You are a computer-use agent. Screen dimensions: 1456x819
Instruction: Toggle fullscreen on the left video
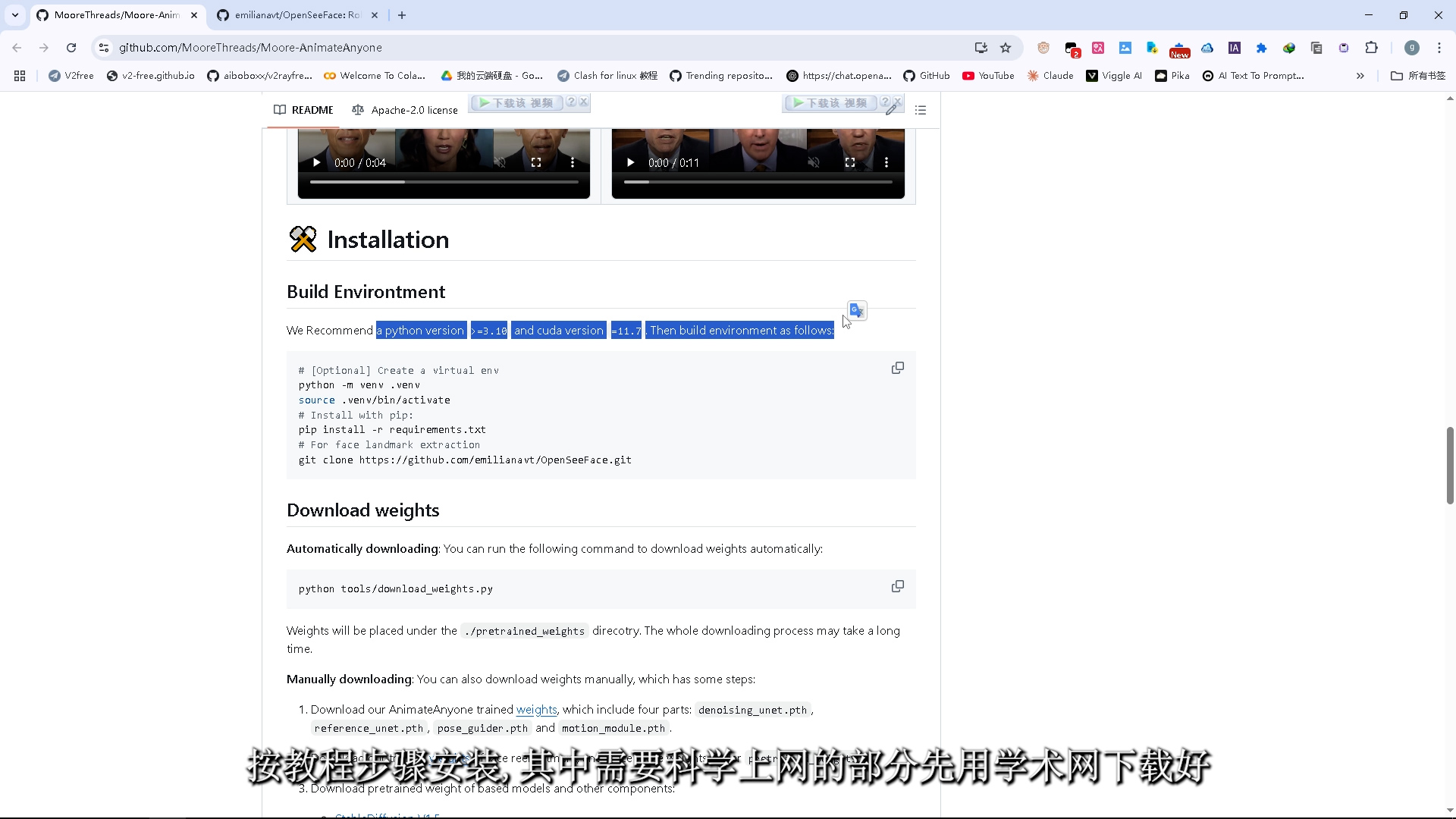tap(536, 162)
